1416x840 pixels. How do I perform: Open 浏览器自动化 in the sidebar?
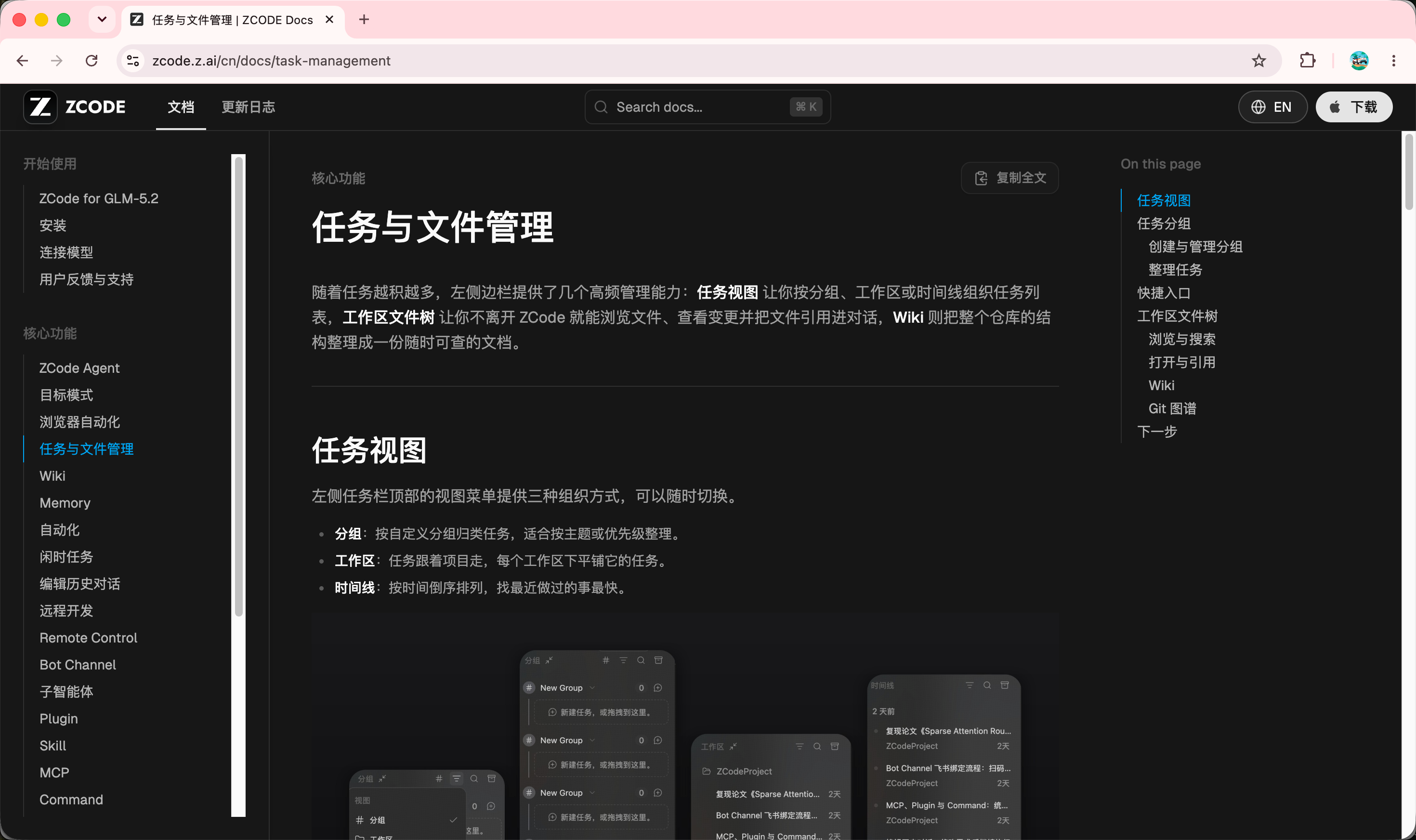click(80, 422)
